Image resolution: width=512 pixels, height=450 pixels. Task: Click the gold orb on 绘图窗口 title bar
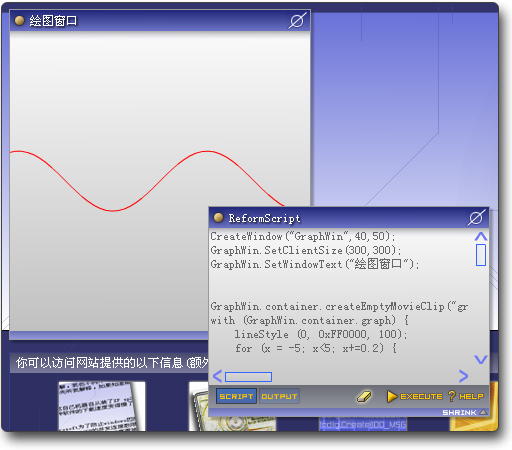click(19, 21)
